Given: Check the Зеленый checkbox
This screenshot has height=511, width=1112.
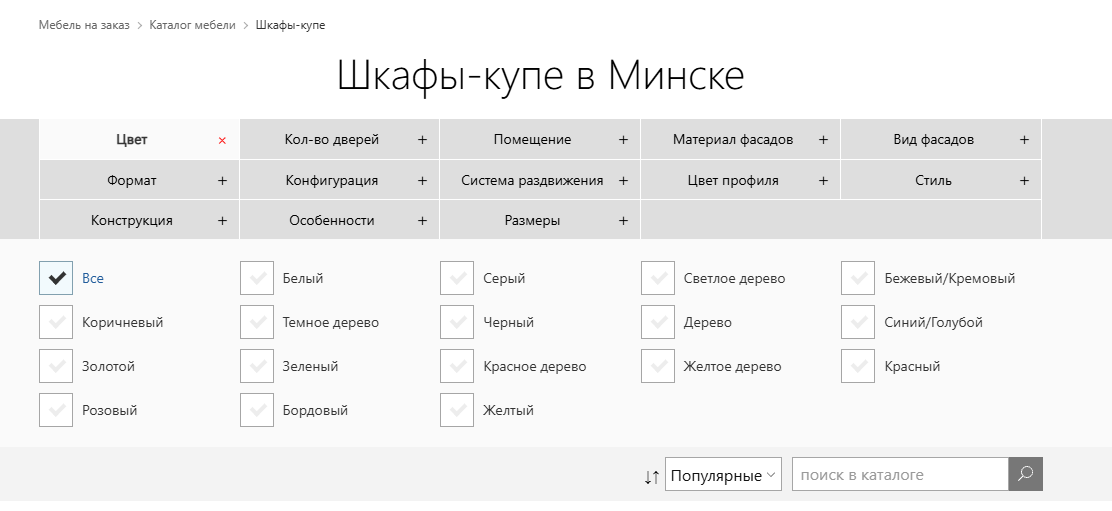Looking at the screenshot, I should tap(257, 366).
